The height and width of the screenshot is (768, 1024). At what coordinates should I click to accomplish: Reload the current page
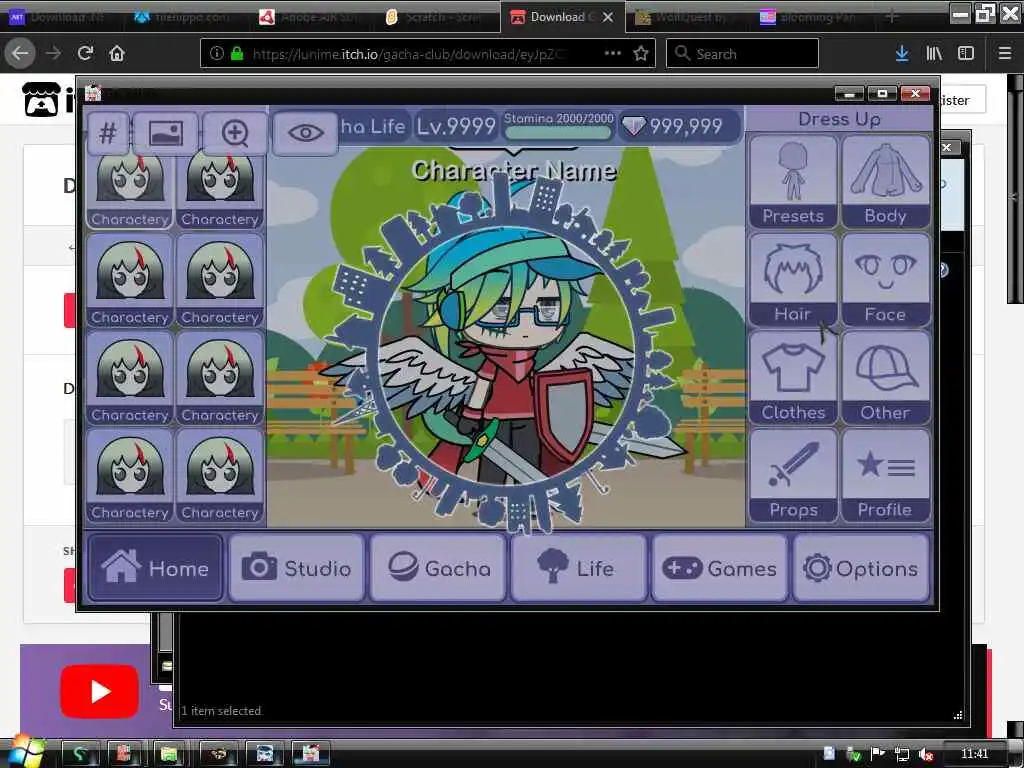[85, 54]
